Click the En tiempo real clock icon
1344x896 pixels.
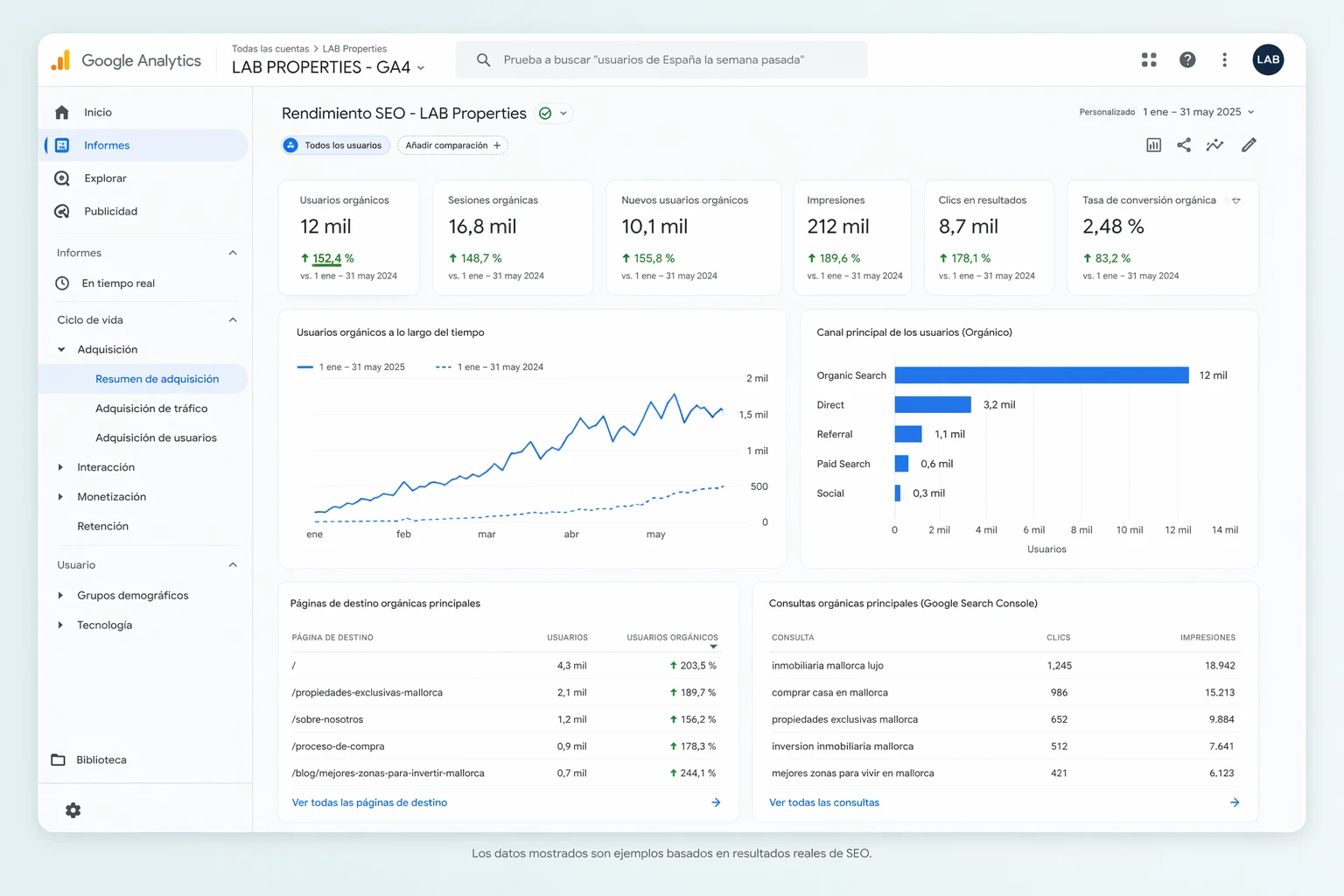(x=62, y=283)
